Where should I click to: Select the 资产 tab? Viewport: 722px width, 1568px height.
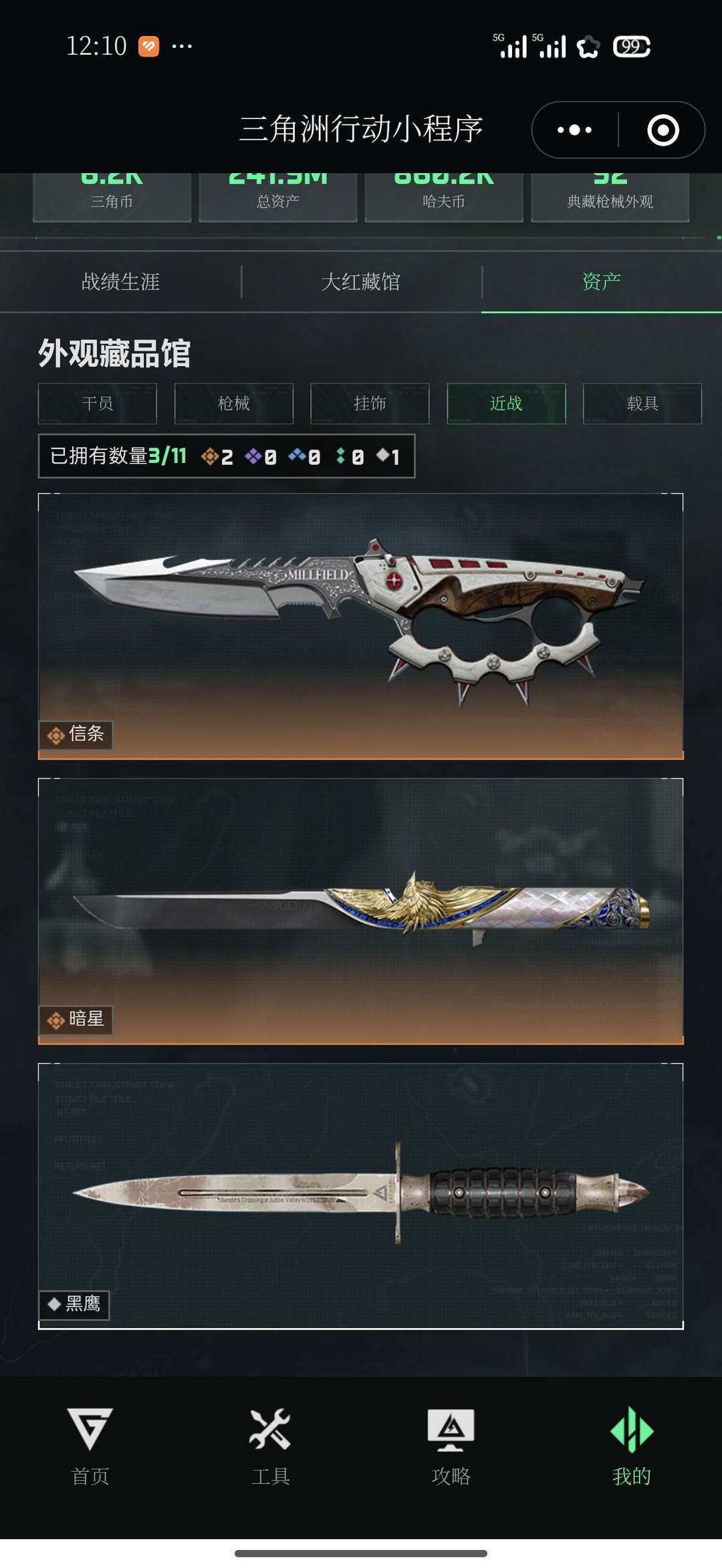tap(602, 282)
